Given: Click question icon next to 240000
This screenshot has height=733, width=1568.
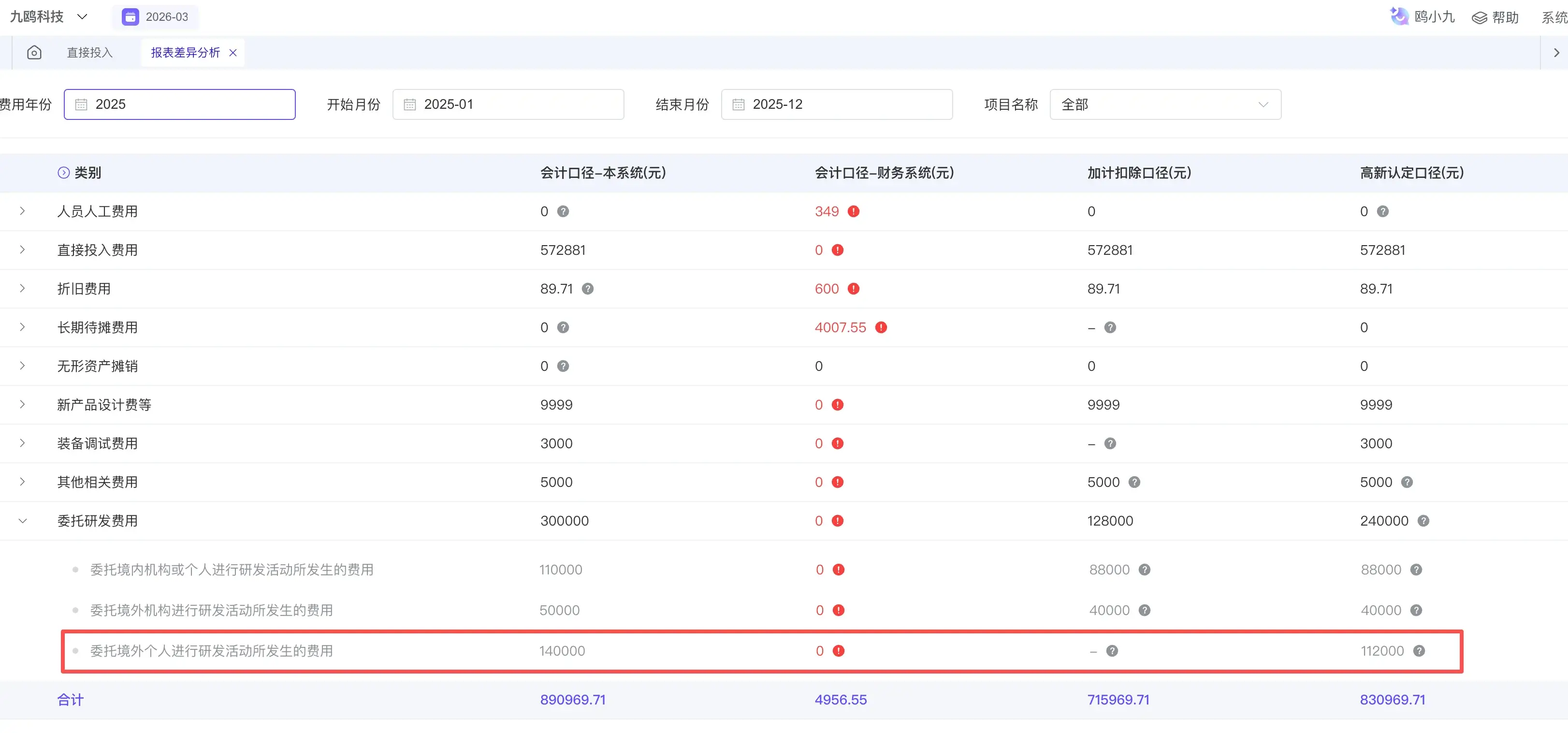Looking at the screenshot, I should [1423, 521].
